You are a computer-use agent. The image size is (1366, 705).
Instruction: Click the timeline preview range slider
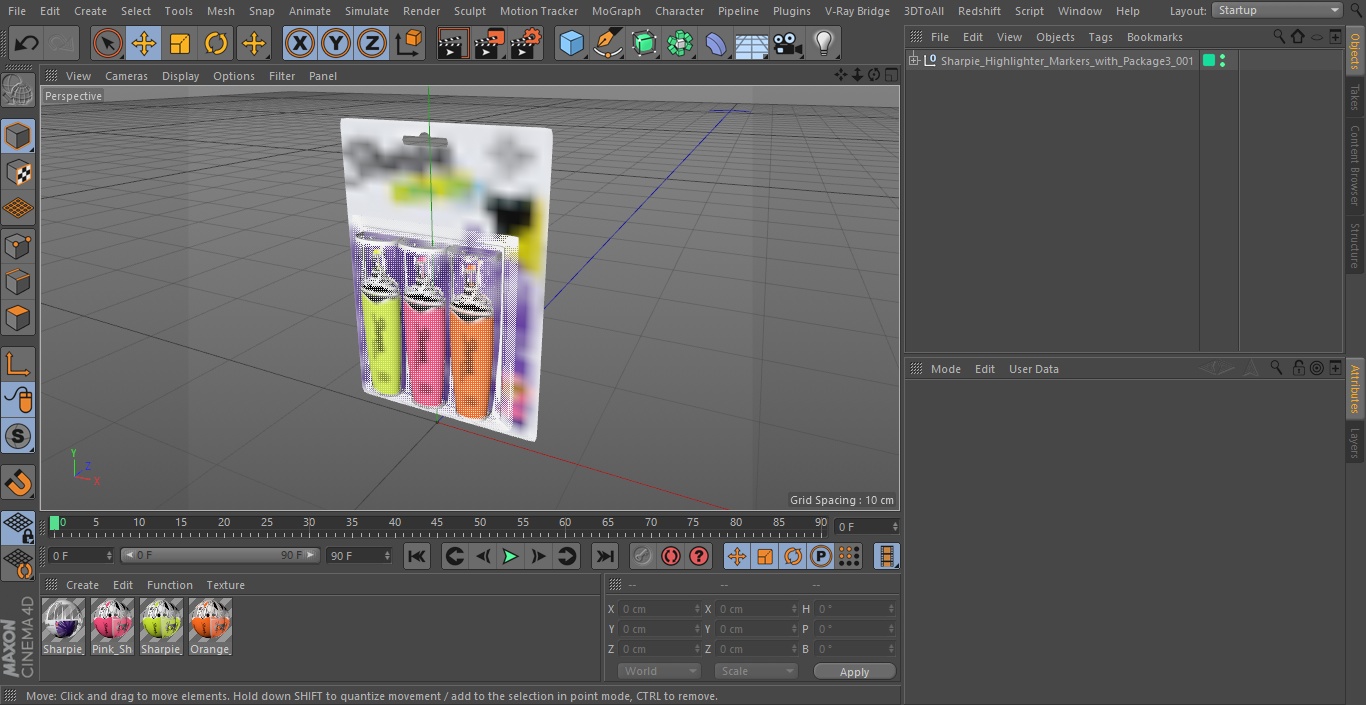(220, 555)
